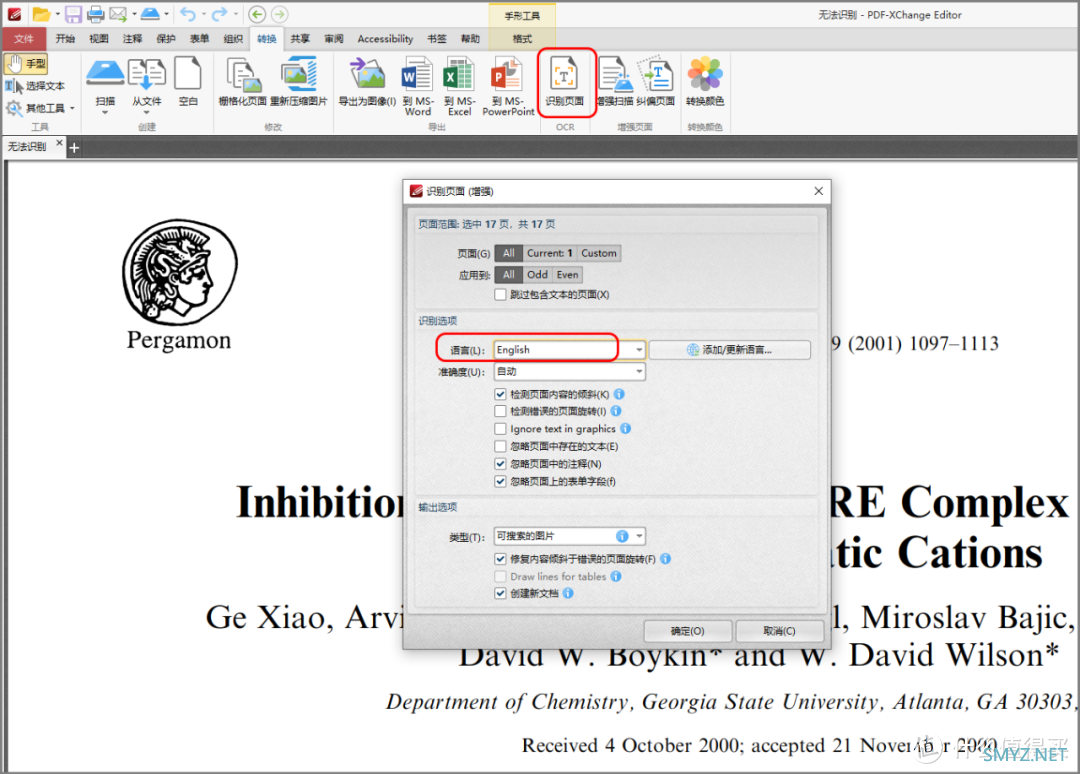
Task: Select the 选择文本 text tool
Action: 36,86
